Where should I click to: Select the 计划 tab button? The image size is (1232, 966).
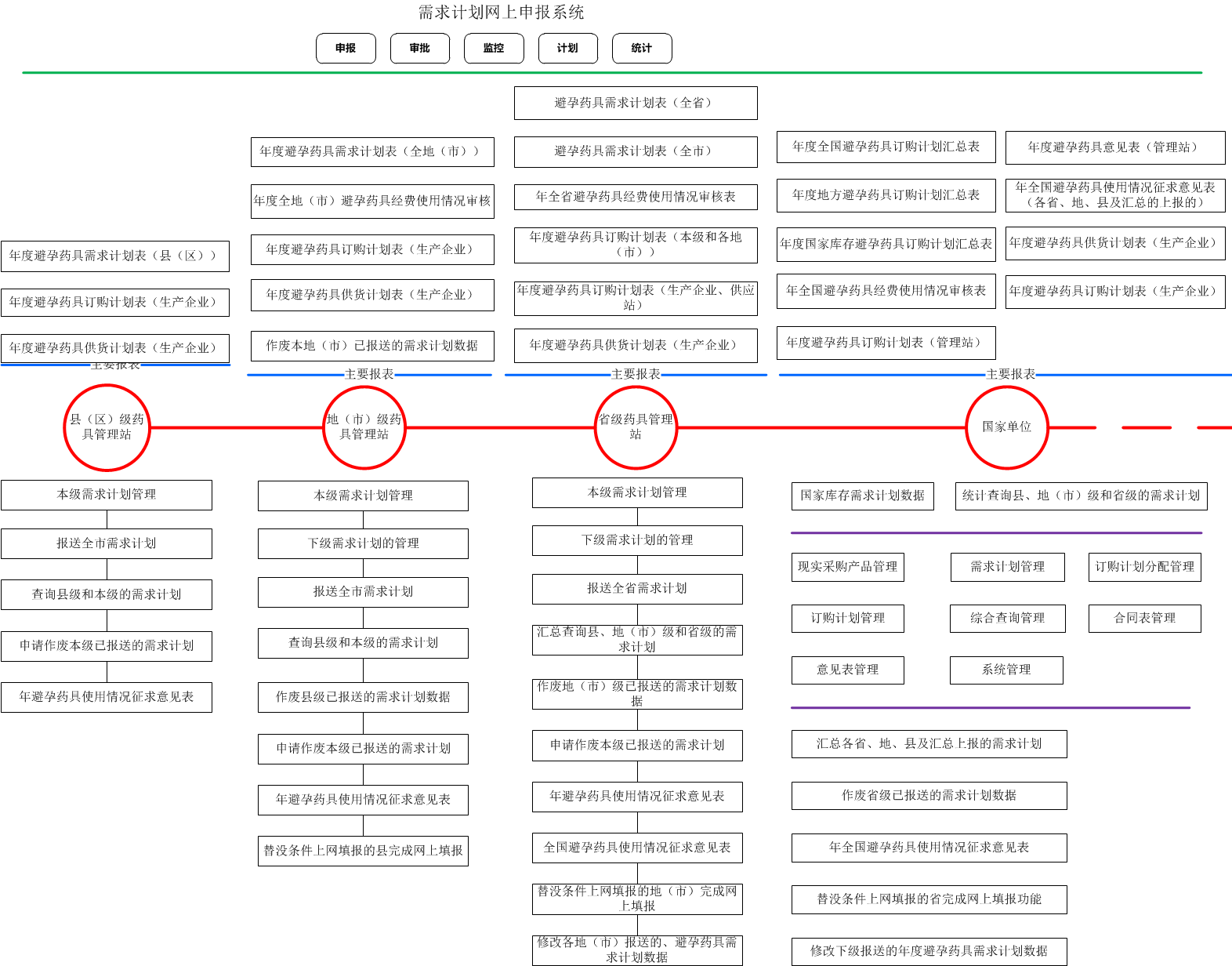click(x=567, y=49)
